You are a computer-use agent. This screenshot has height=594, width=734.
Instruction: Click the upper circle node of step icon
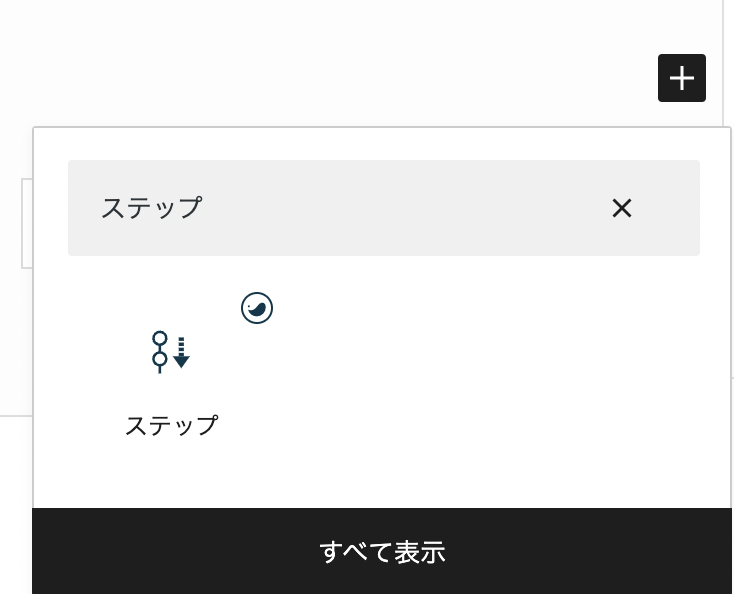tap(160, 338)
